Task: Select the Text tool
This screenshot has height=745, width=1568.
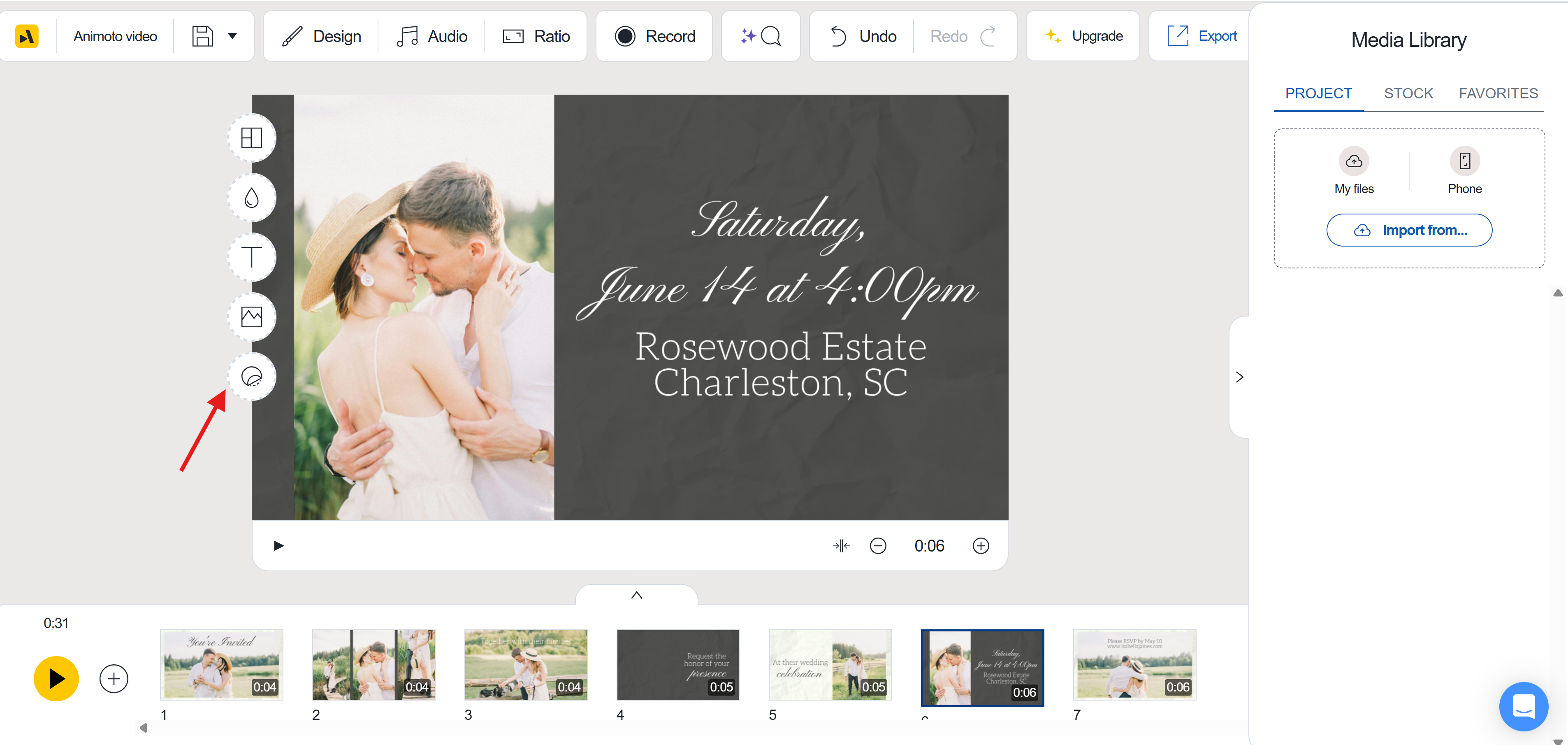Action: click(x=251, y=256)
